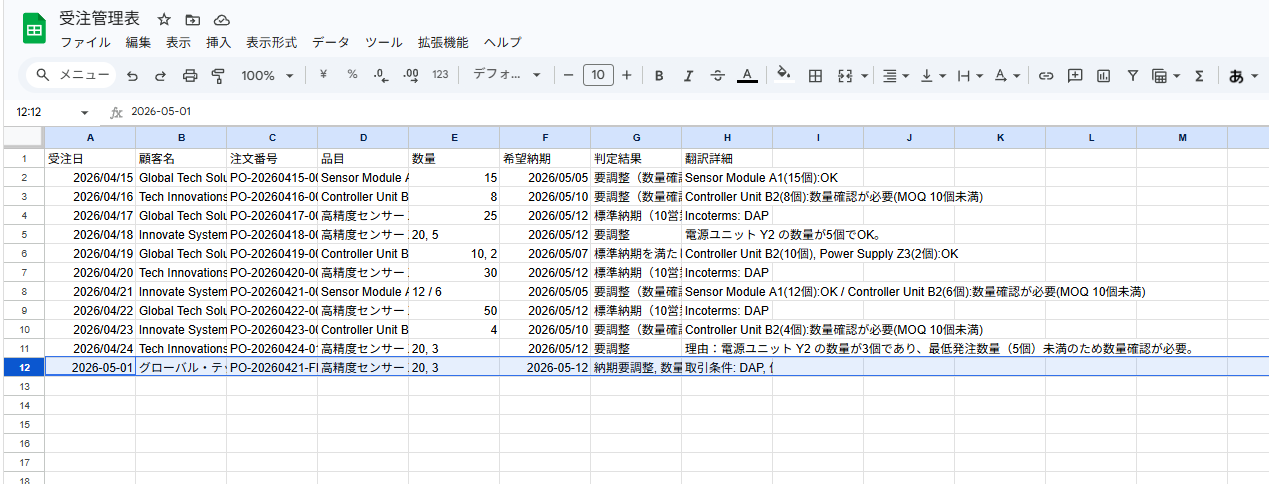The height and width of the screenshot is (484, 1269).
Task: Click the 判定結果 header cell
Action: 636,158
